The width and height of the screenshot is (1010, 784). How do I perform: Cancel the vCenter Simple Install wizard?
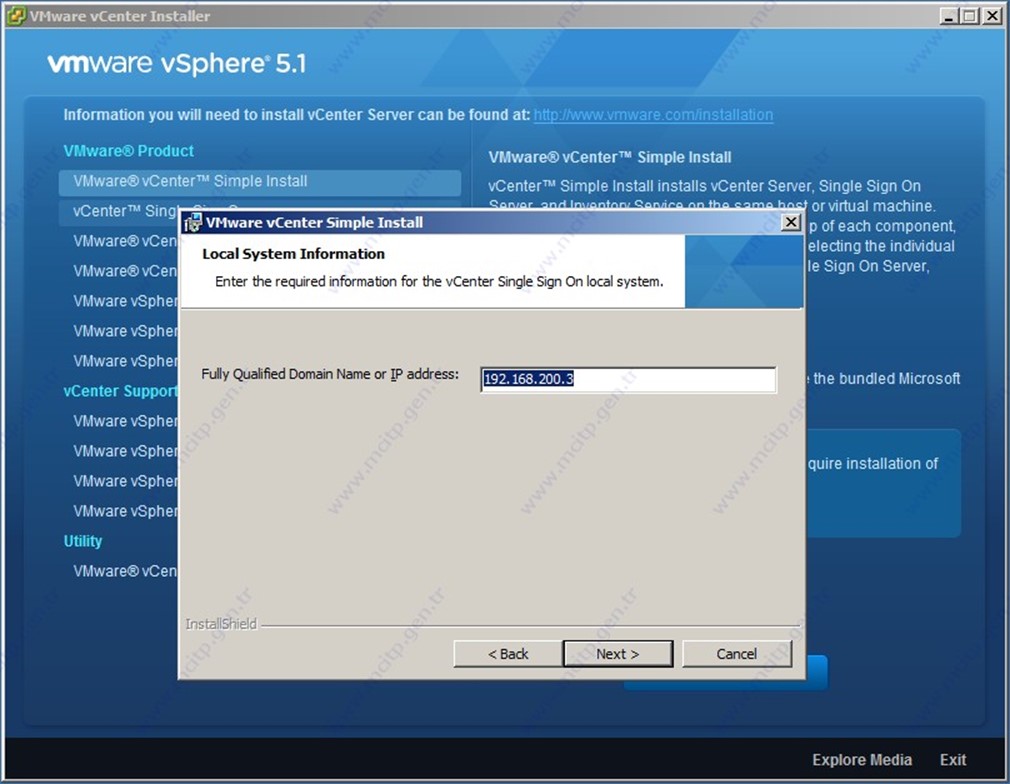pos(737,654)
